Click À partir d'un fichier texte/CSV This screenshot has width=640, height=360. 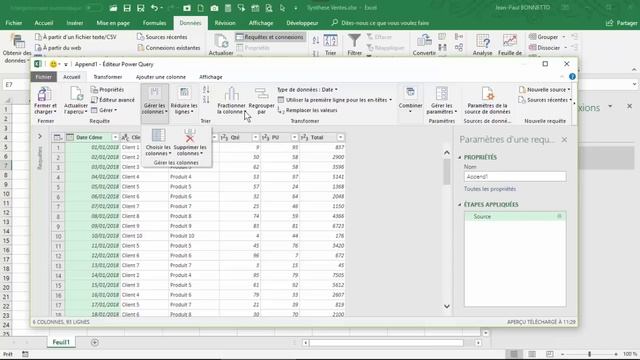[76, 37]
